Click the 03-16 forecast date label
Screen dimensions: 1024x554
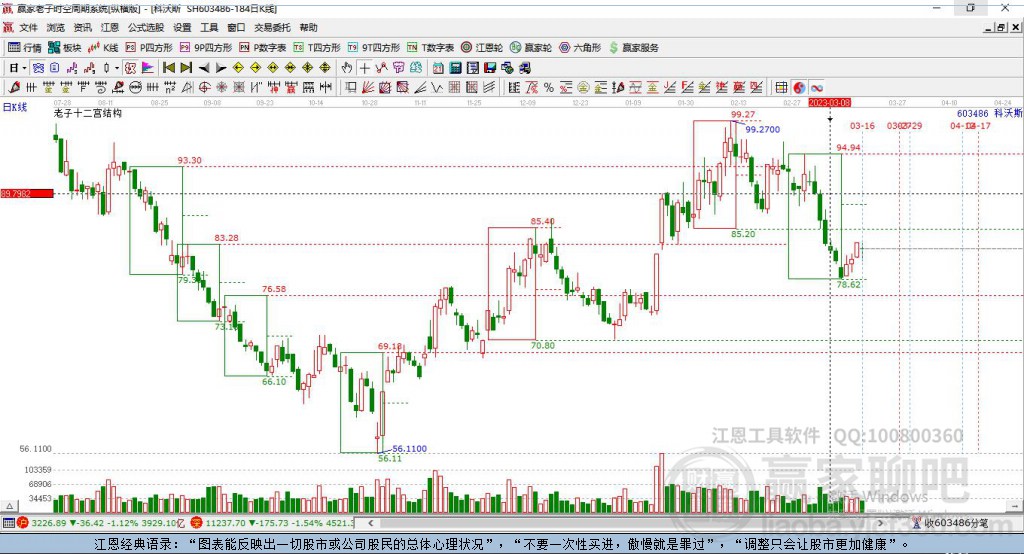click(862, 125)
